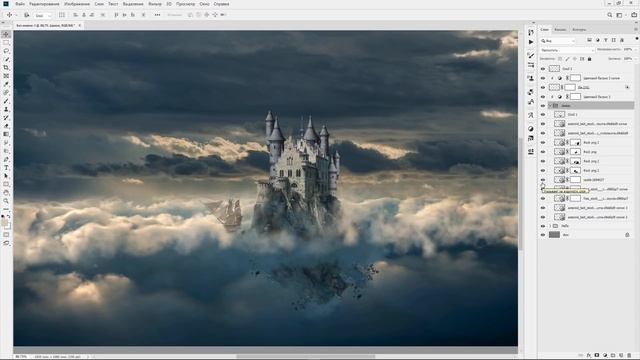The image size is (640, 360).
Task: Open workspace switcher in options bar
Action: click(620, 15)
